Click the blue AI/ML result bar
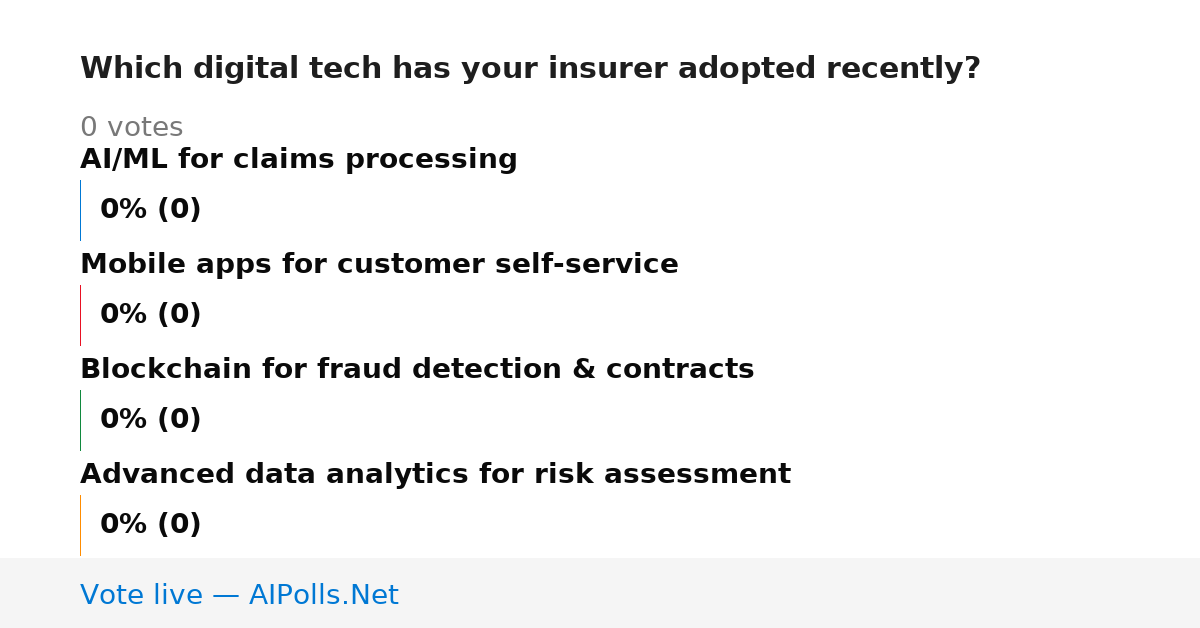The height and width of the screenshot is (628, 1200). point(80,210)
